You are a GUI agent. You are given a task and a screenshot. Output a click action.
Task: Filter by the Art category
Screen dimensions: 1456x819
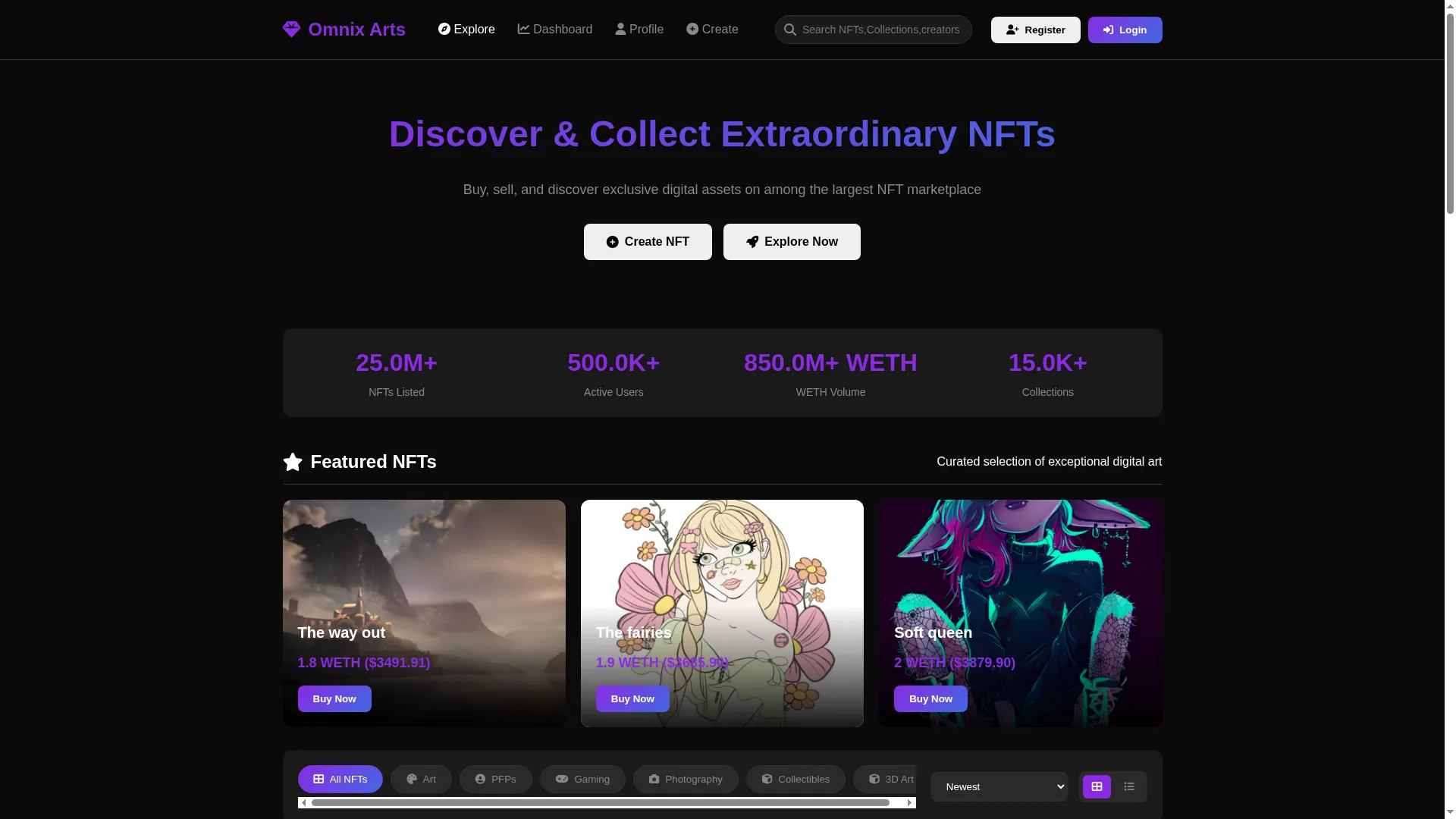(421, 779)
